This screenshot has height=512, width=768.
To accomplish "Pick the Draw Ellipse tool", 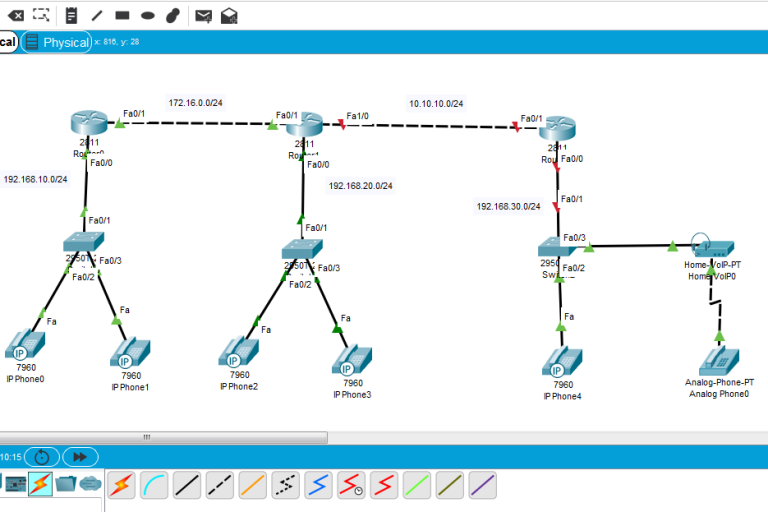I will tap(147, 15).
